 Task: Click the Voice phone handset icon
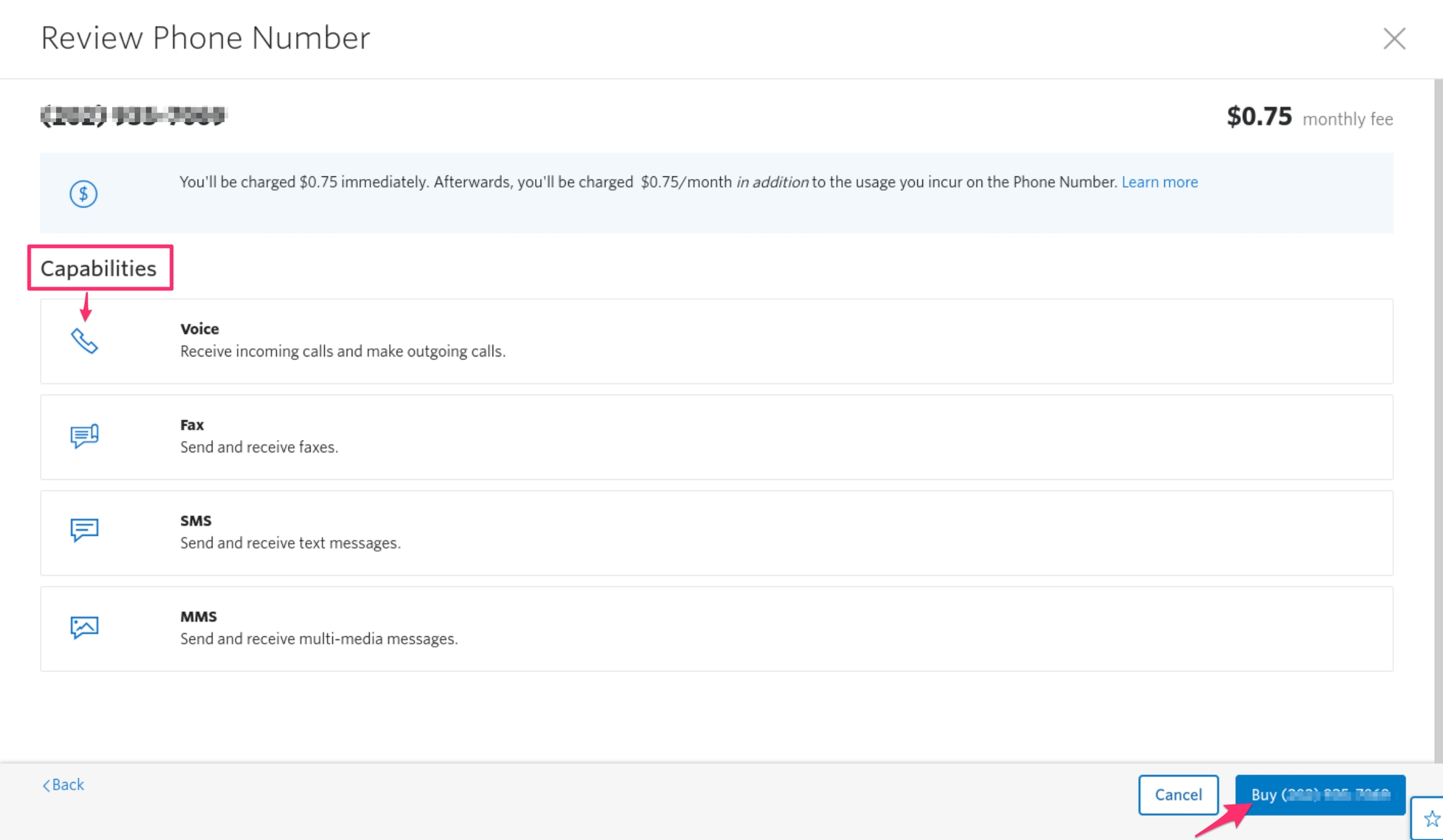pos(84,341)
